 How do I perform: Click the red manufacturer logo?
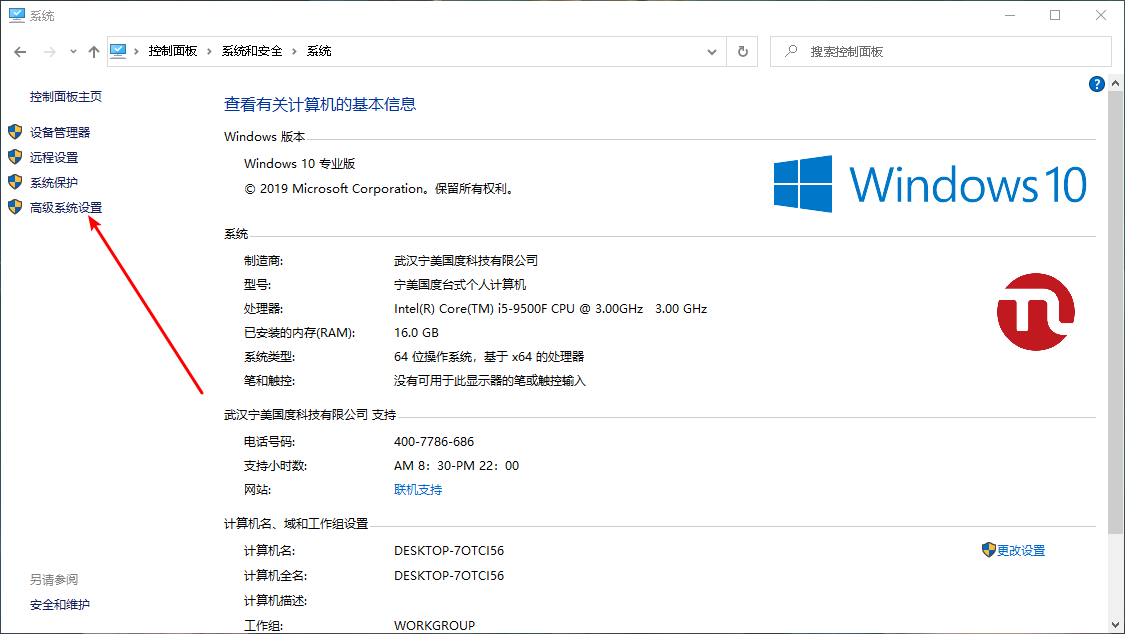(1035, 312)
